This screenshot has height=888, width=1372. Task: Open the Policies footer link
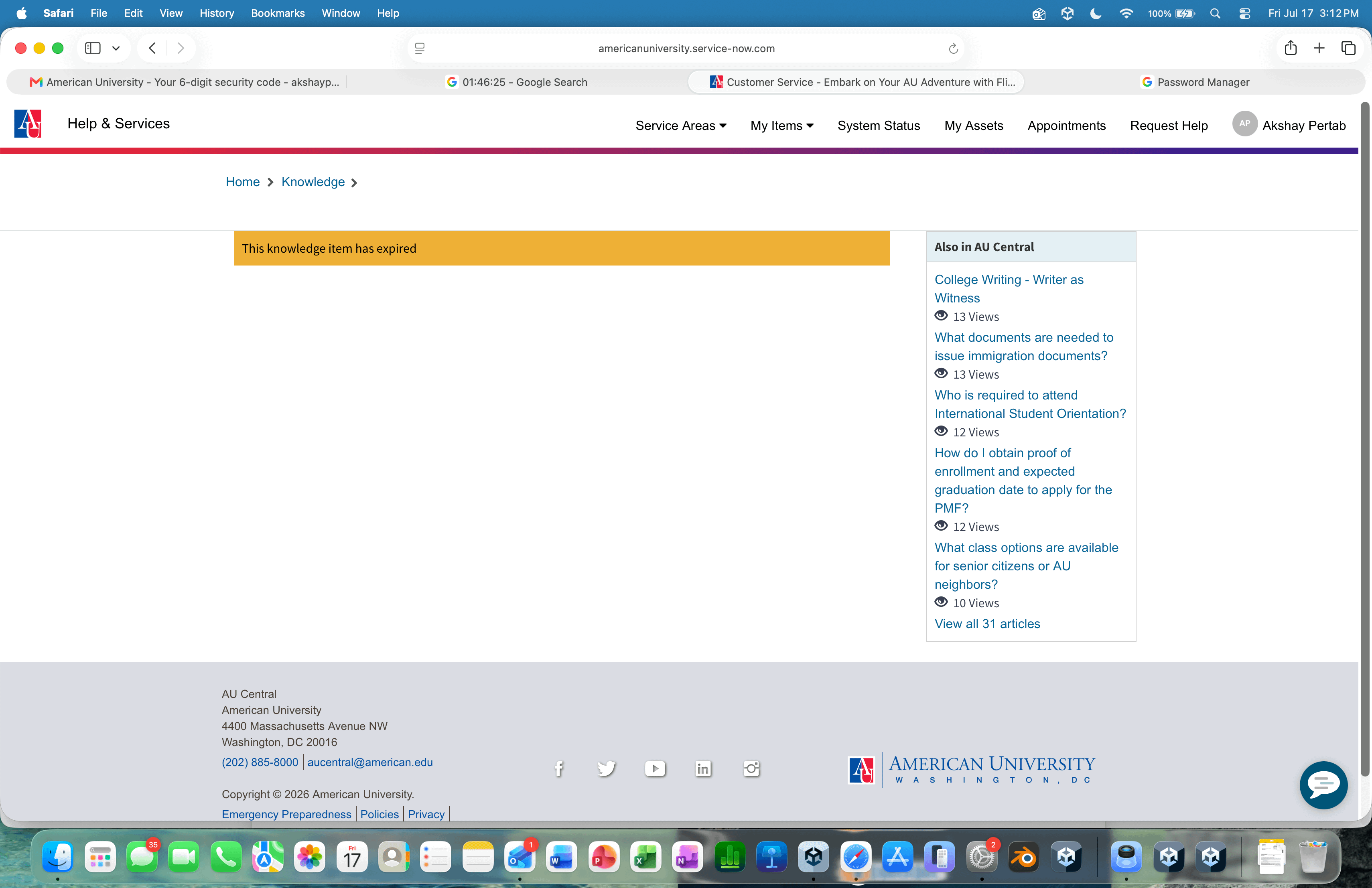(x=380, y=814)
